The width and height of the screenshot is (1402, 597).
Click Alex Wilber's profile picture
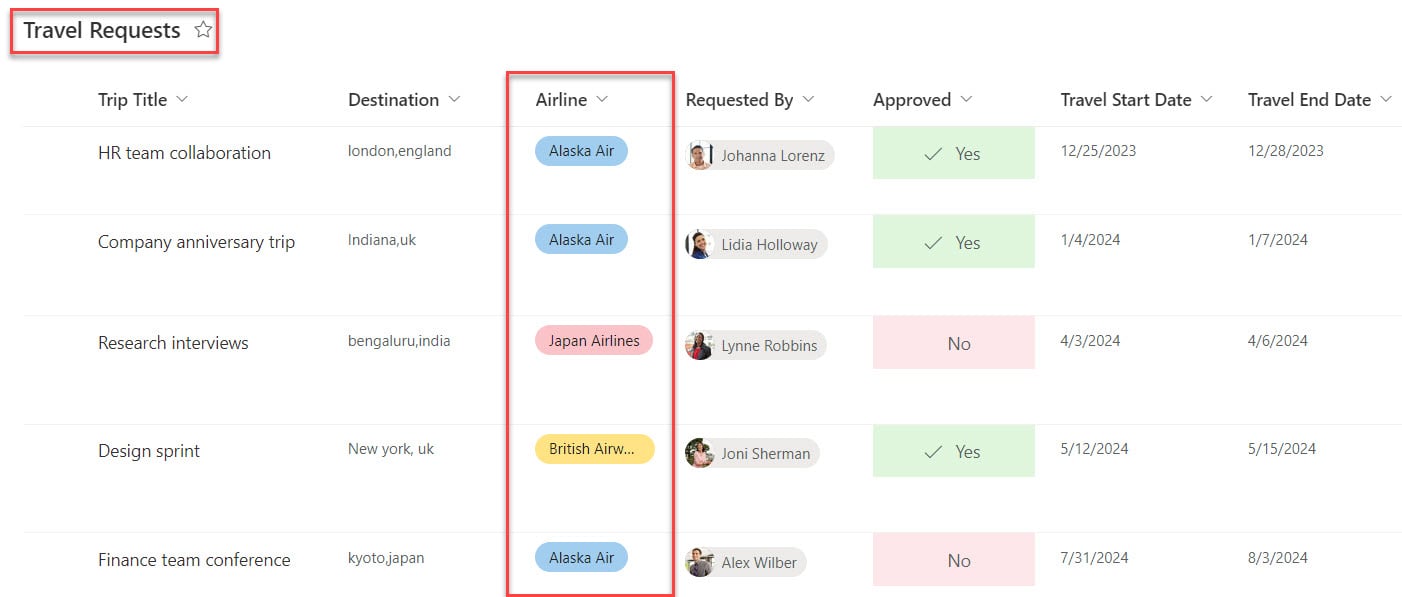tap(699, 562)
